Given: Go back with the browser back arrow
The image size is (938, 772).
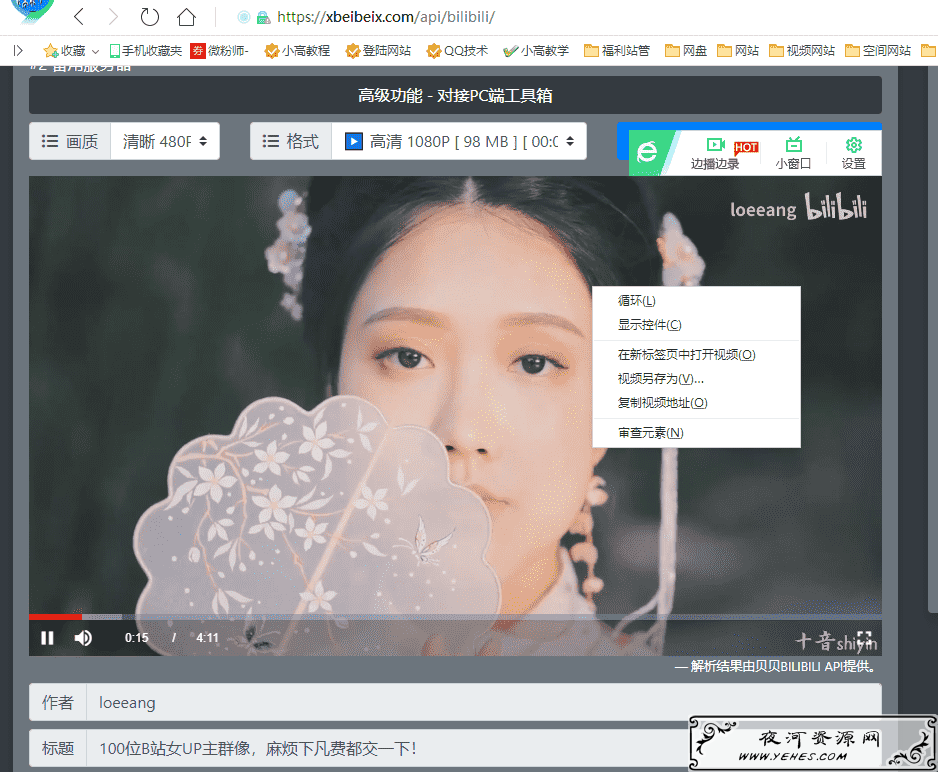Looking at the screenshot, I should 78,17.
